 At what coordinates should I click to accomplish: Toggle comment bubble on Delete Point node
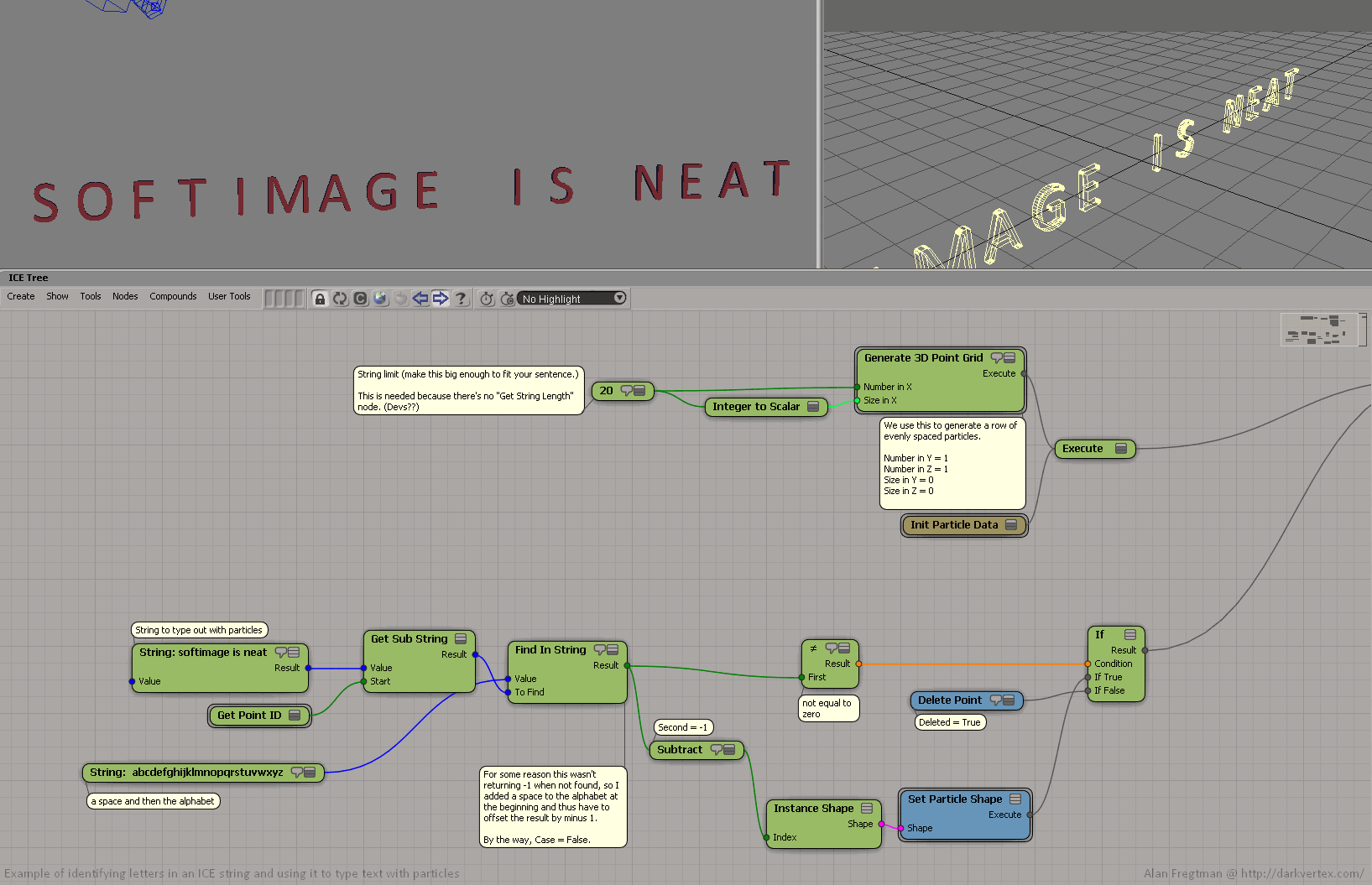[x=995, y=700]
